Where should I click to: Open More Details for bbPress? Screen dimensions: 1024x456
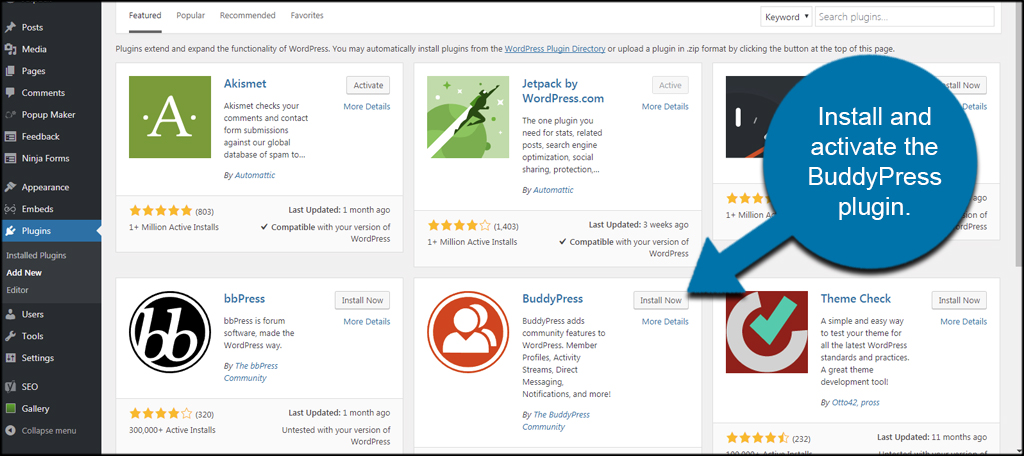coord(367,322)
